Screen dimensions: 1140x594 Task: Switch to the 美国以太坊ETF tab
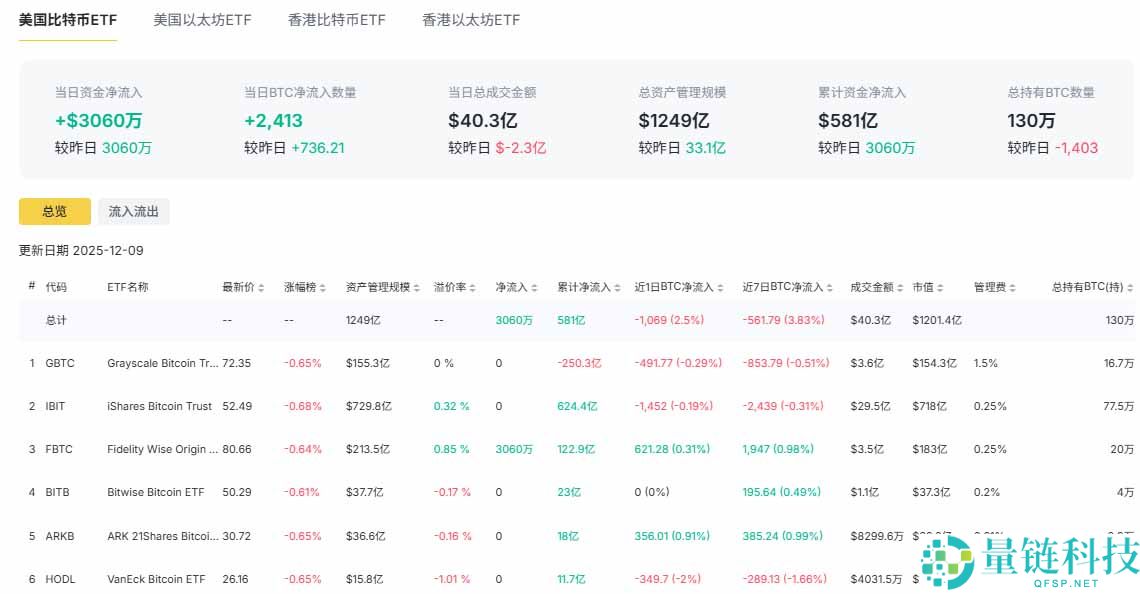(203, 19)
